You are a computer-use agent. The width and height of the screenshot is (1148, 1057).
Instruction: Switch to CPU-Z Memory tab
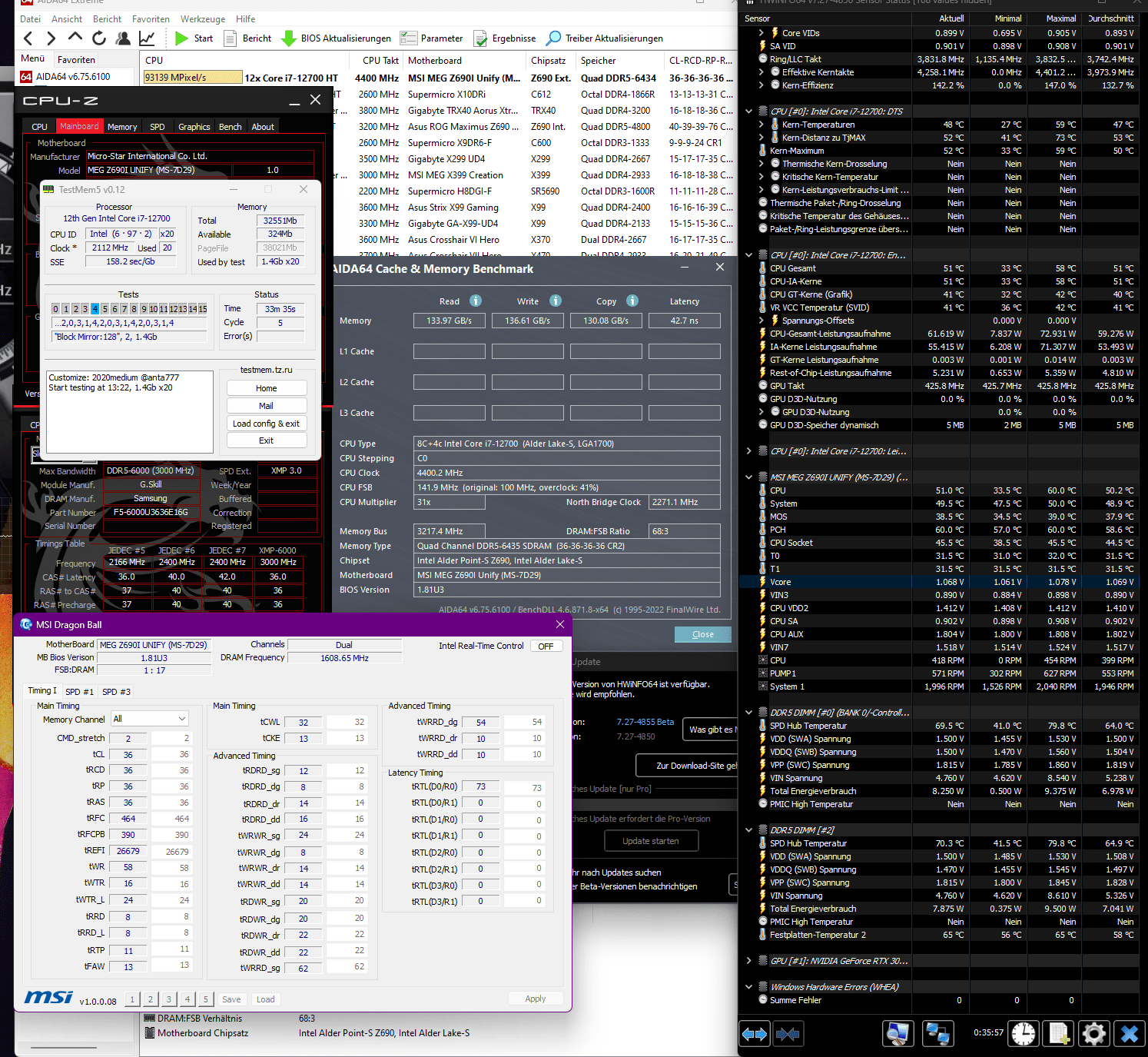click(x=122, y=127)
